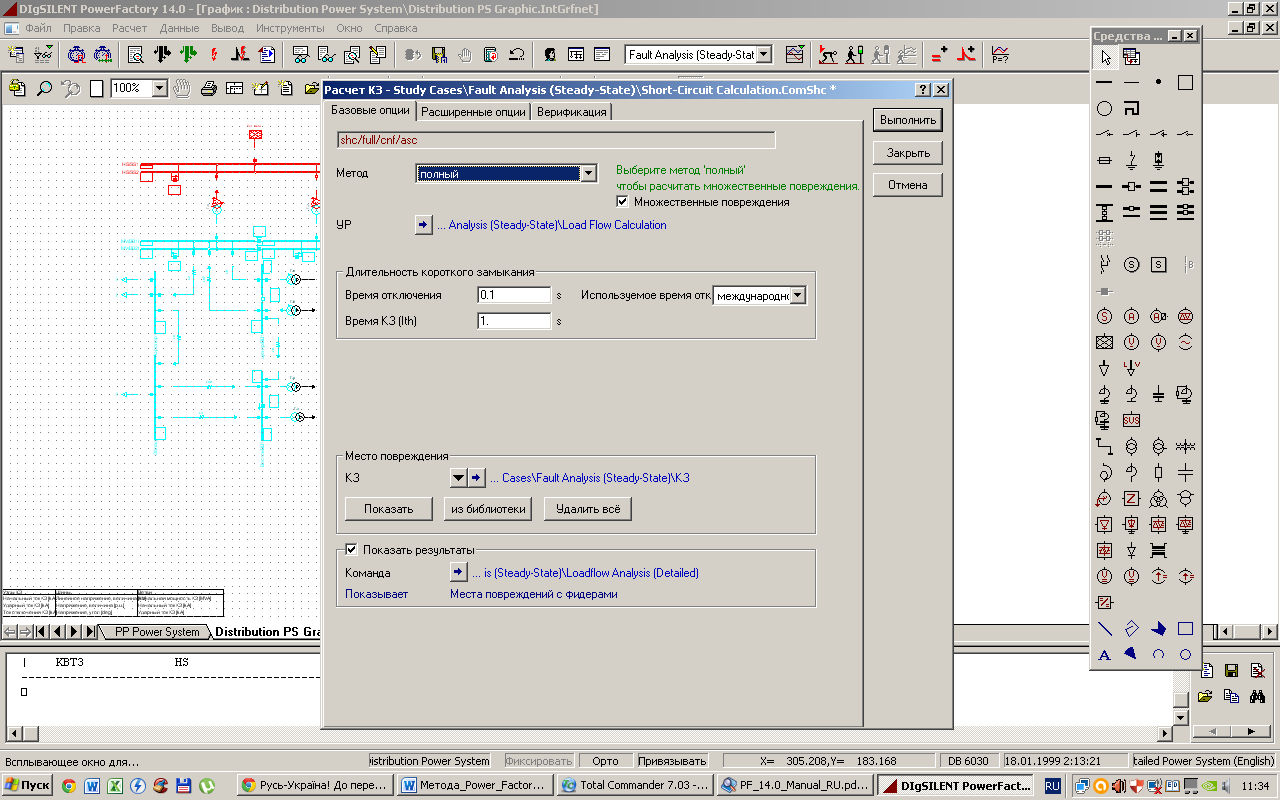Open the Метод dropdown showing полный
The width and height of the screenshot is (1280, 800).
click(589, 174)
